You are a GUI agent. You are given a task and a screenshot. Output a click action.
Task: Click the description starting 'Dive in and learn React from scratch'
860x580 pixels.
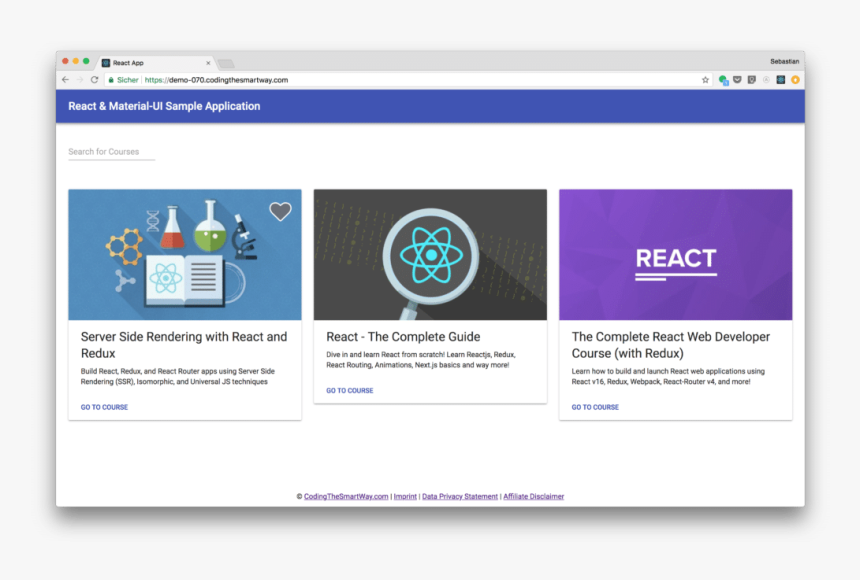(x=421, y=360)
